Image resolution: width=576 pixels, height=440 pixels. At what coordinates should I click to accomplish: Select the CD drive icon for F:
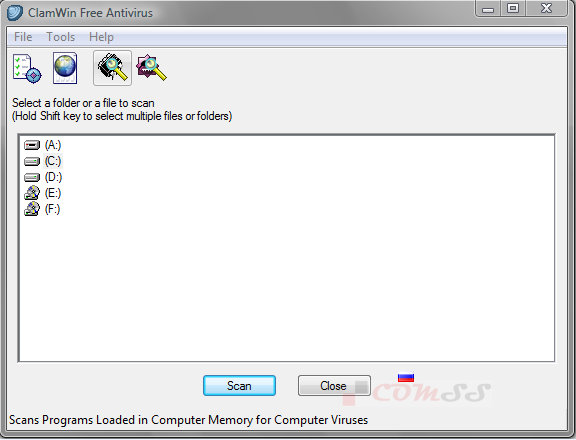click(x=32, y=209)
